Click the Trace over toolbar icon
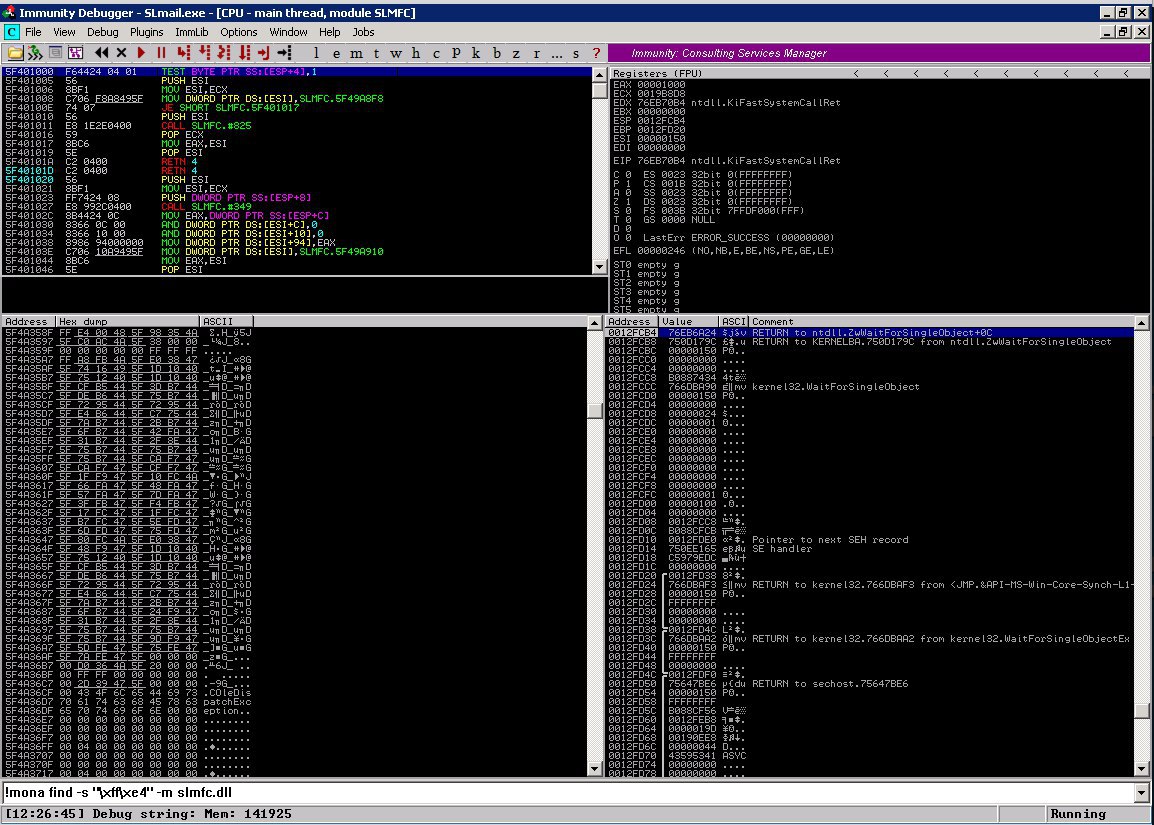 [x=244, y=53]
